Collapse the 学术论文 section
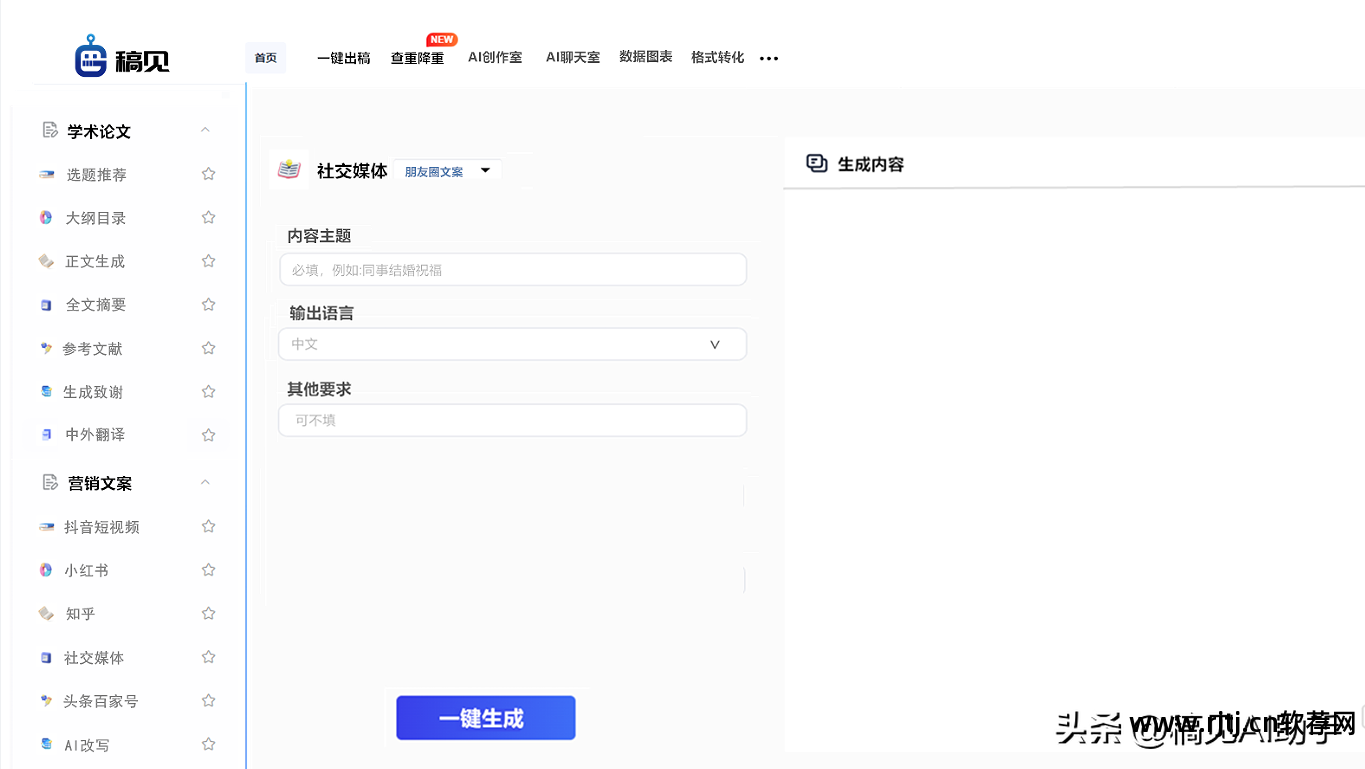The image size is (1365, 769). pyautogui.click(x=205, y=130)
